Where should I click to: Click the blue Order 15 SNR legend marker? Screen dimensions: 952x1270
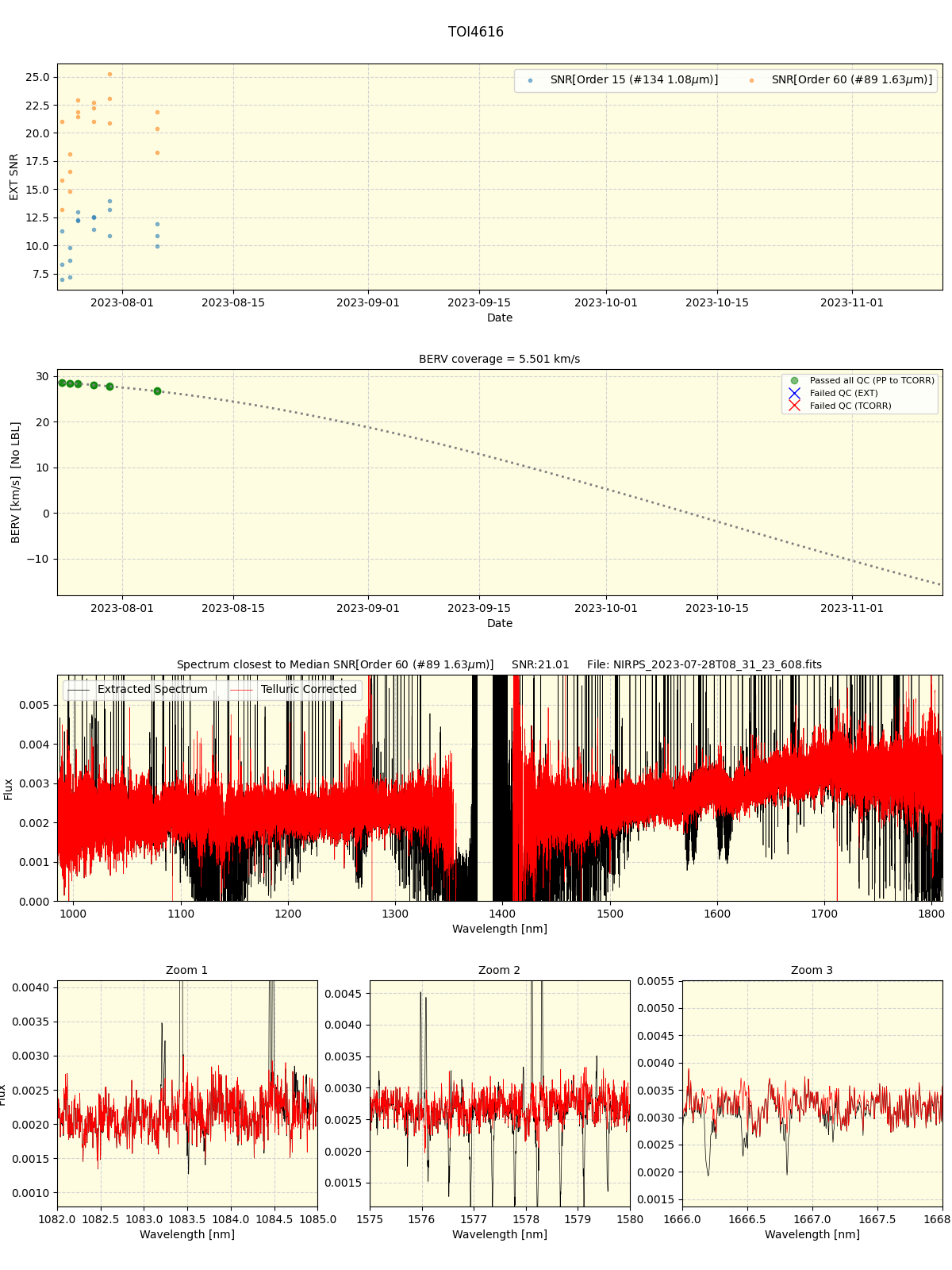[x=530, y=80]
